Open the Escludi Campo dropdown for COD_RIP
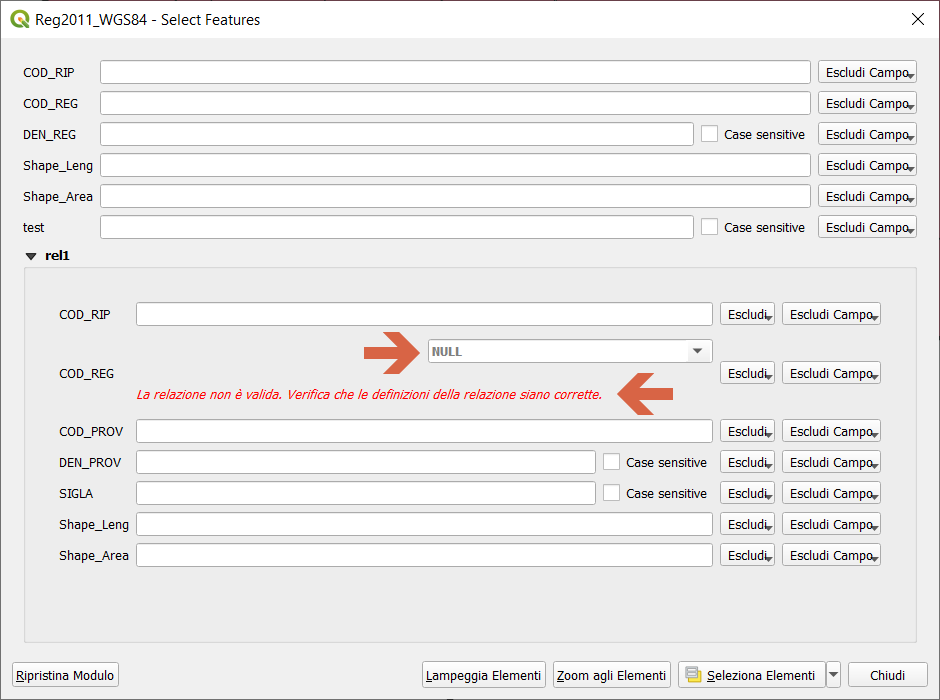940x700 pixels. point(866,72)
